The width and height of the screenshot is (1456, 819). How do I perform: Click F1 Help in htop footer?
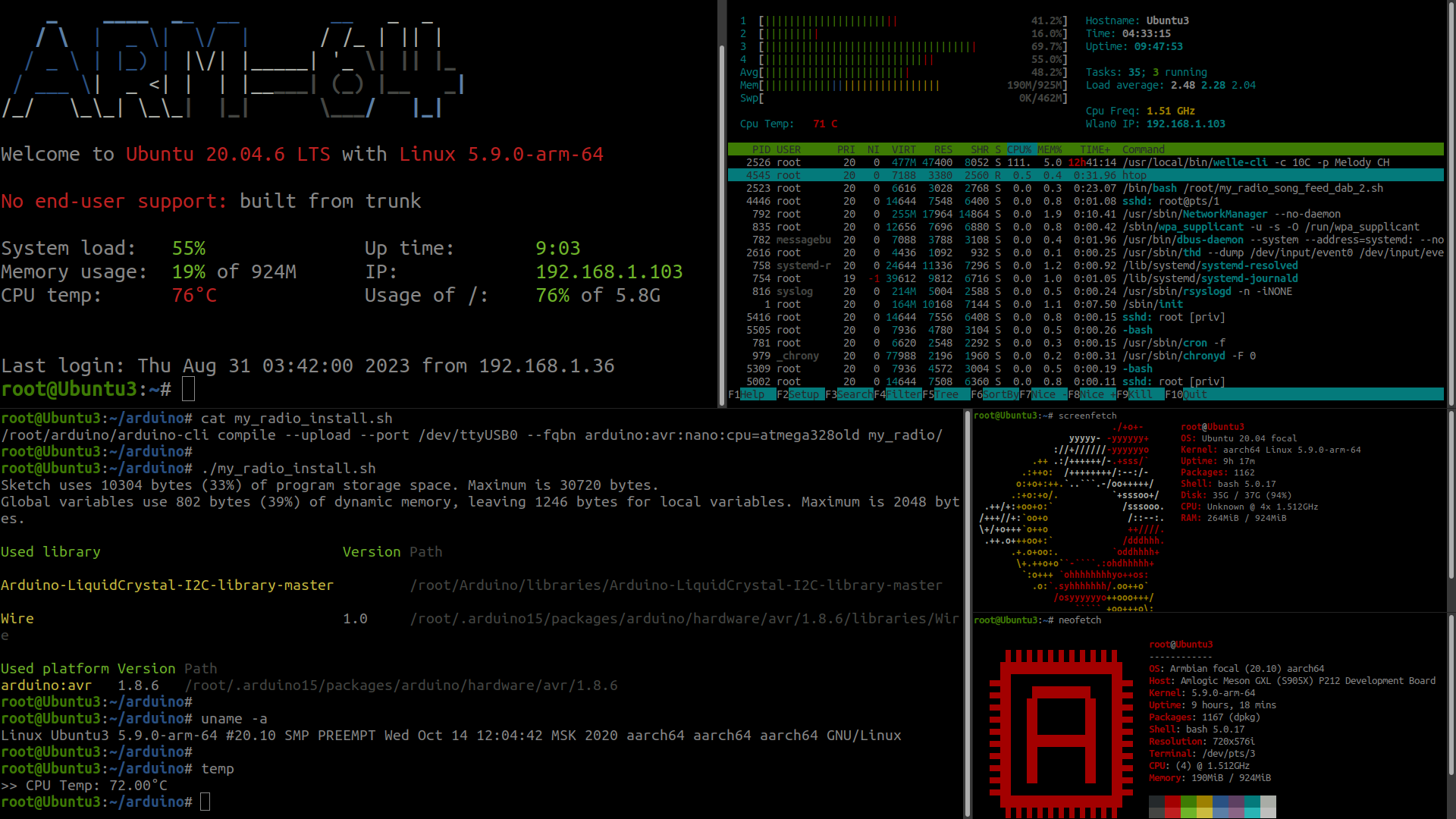pyautogui.click(x=752, y=394)
